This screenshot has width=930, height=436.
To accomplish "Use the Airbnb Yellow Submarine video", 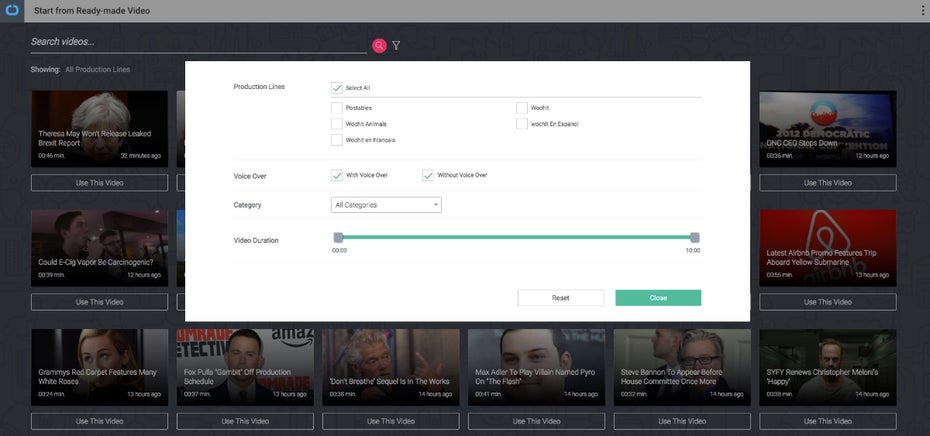I will (827, 302).
